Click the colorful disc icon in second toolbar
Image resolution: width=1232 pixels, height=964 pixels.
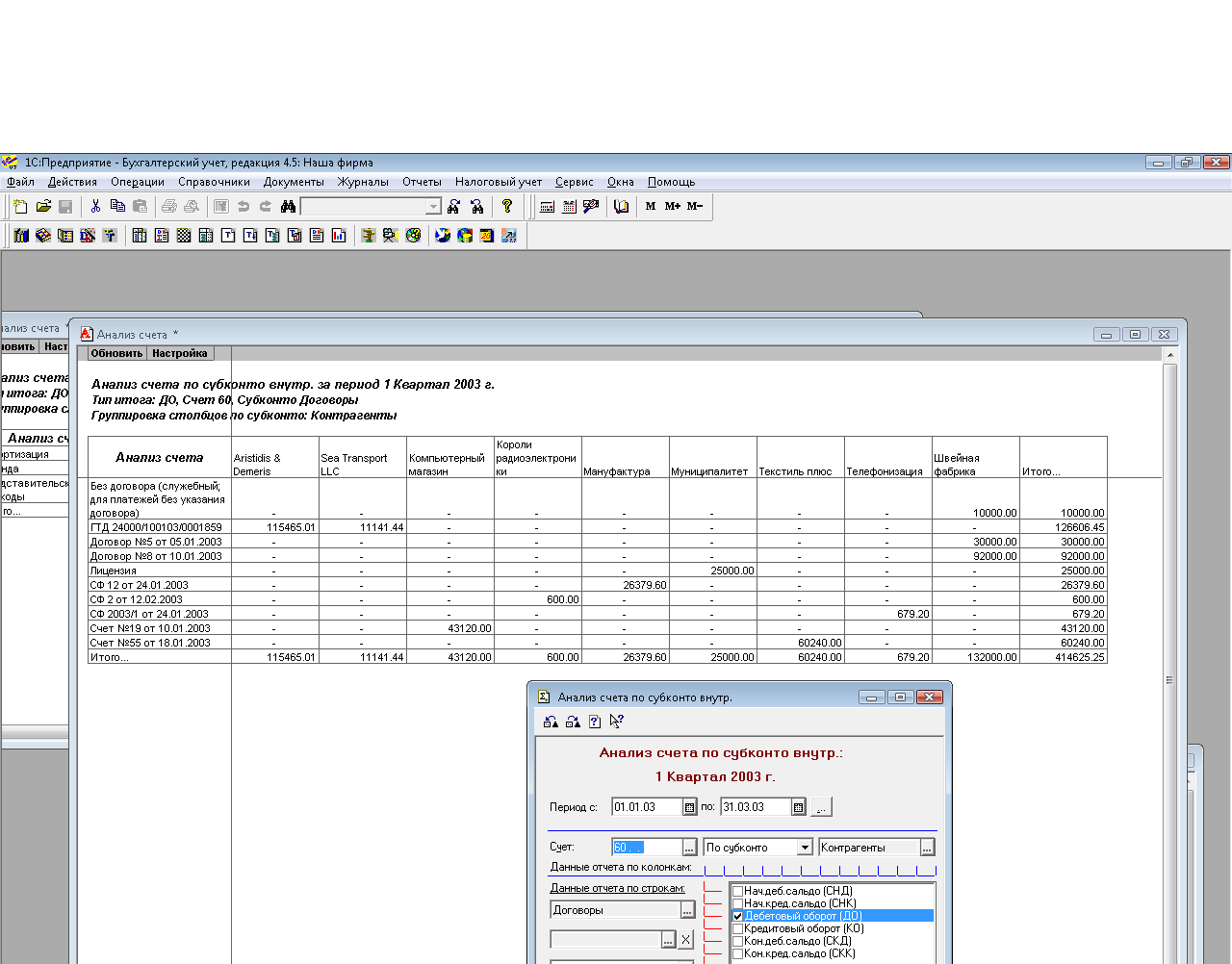pos(413,235)
